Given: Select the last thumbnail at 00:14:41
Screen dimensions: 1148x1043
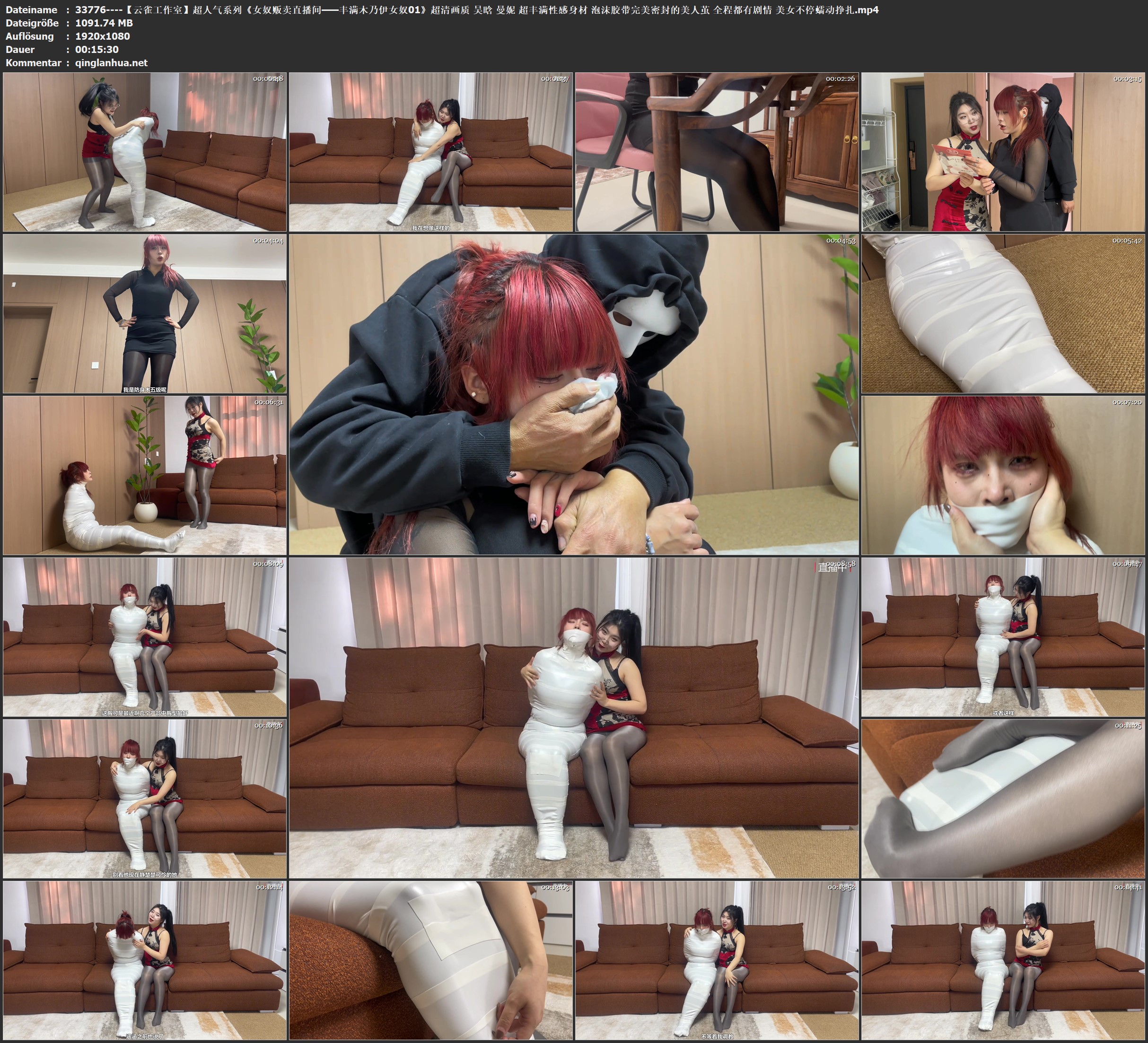Looking at the screenshot, I should [1003, 960].
